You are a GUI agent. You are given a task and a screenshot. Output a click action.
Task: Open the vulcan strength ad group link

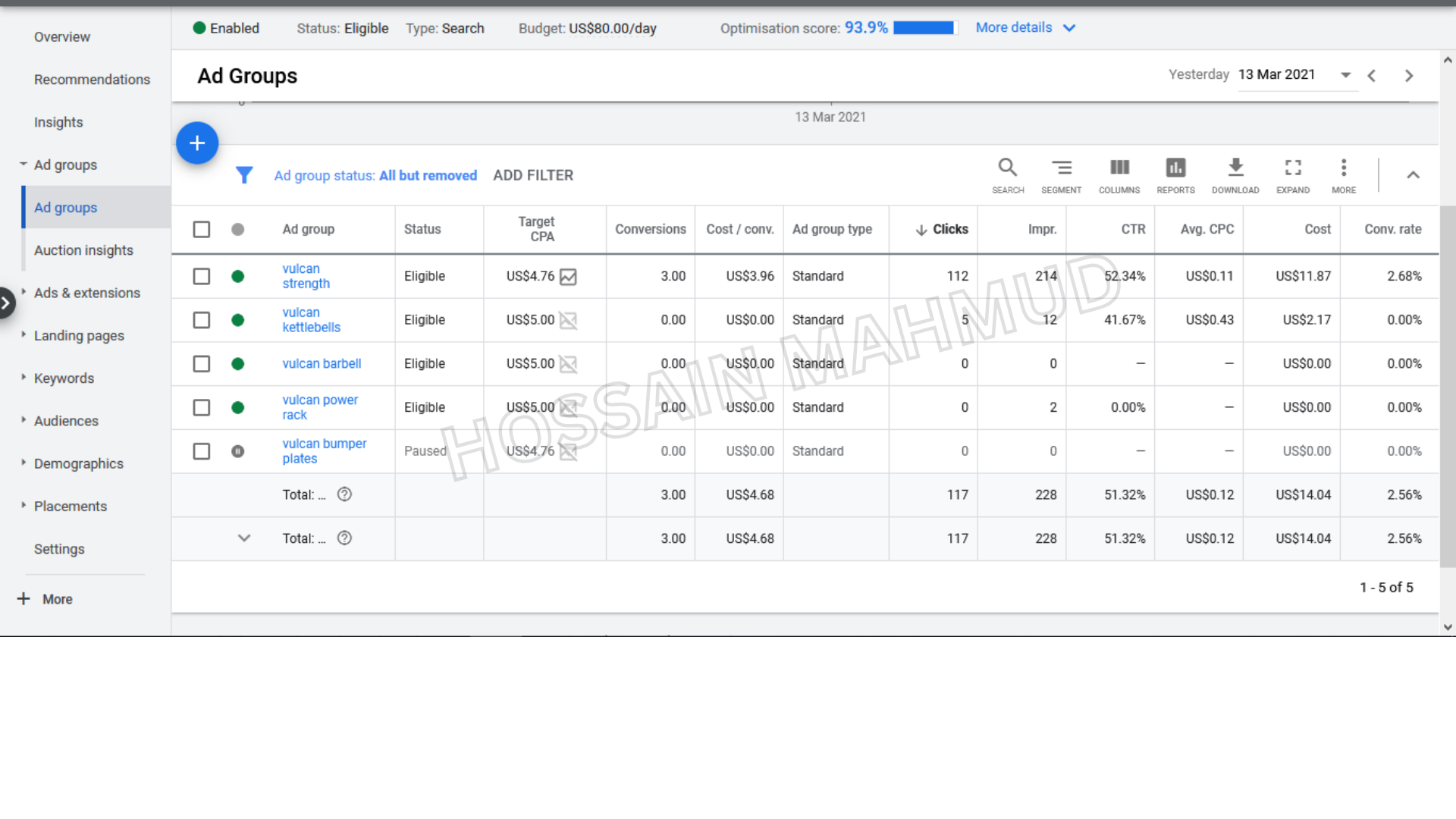click(306, 276)
